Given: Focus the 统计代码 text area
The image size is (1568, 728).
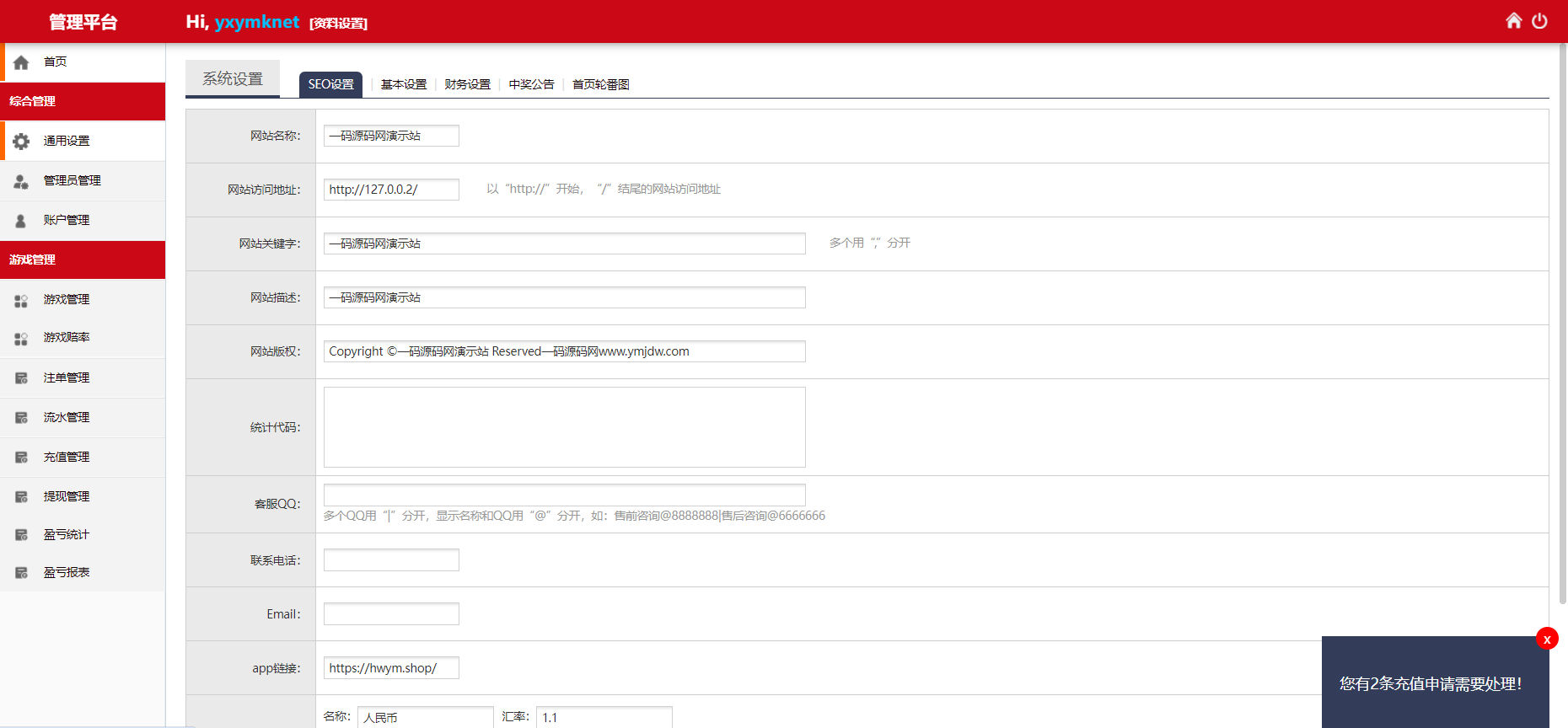Looking at the screenshot, I should pos(565,427).
